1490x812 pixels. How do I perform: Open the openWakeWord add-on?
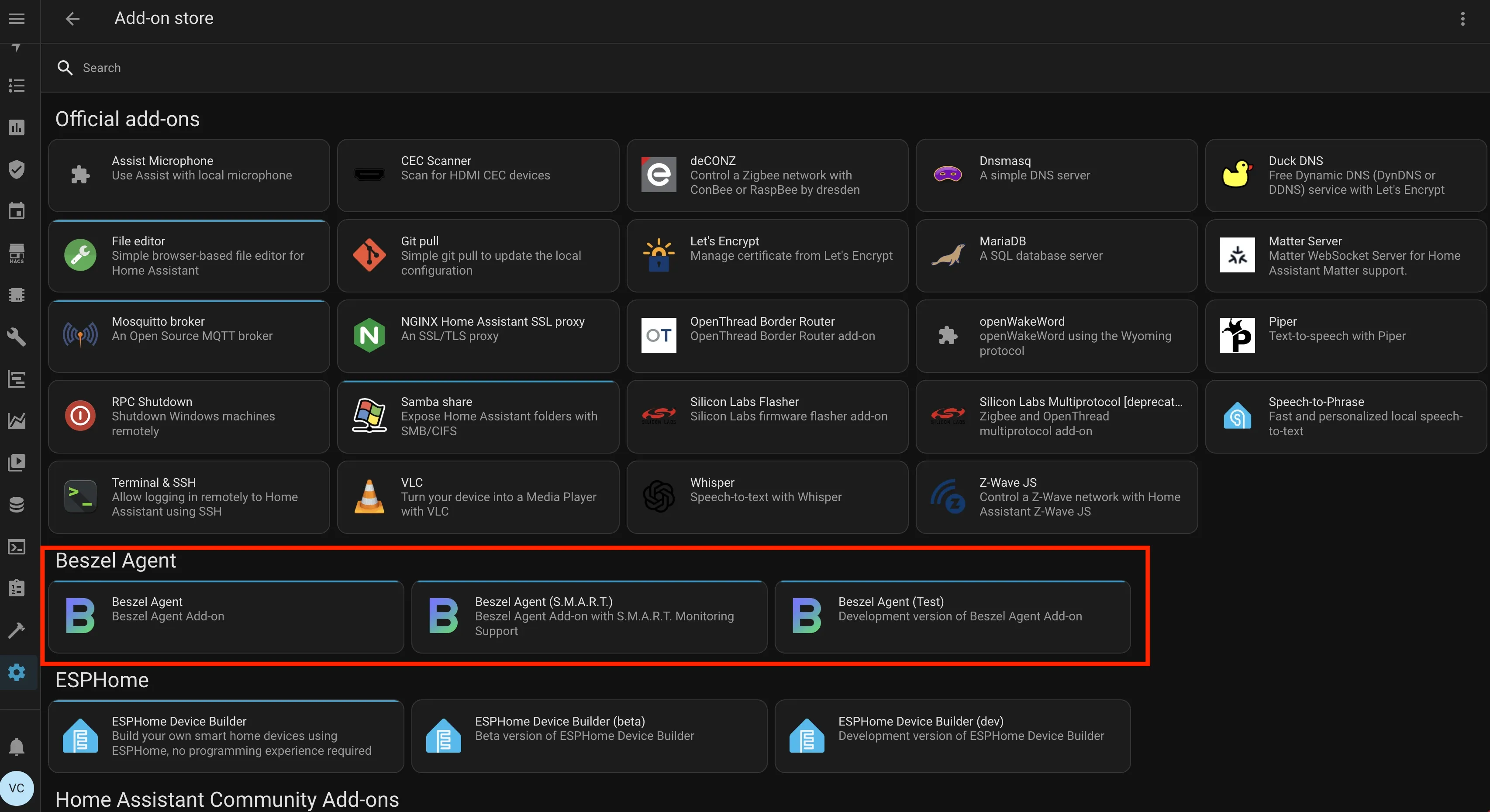coord(1056,336)
